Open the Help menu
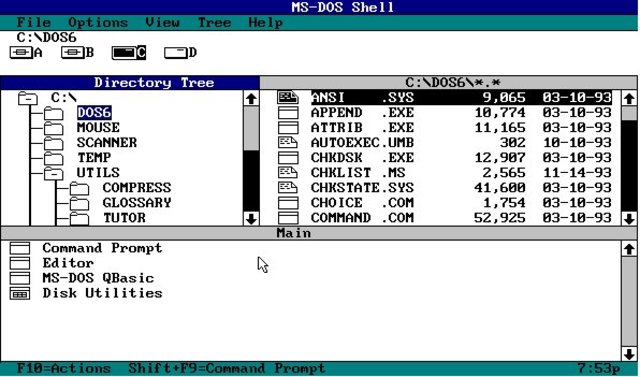This screenshot has width=640, height=377. 265,22
